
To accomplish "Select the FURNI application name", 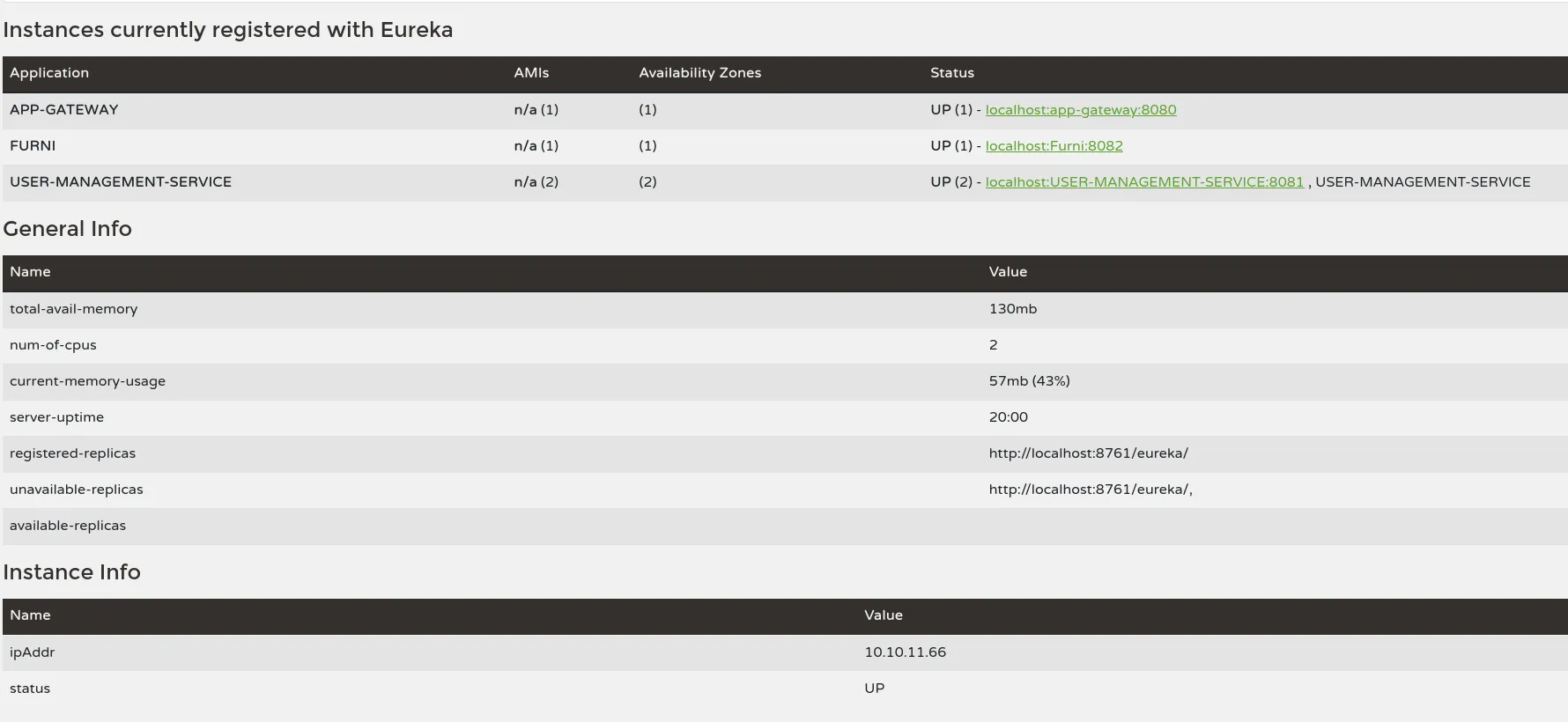I will click(x=33, y=146).
